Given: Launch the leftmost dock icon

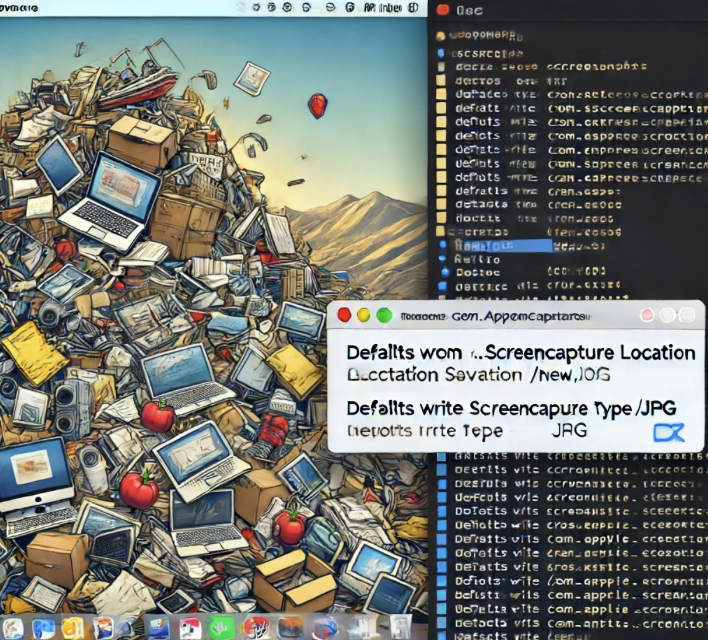Looking at the screenshot, I should (13, 628).
